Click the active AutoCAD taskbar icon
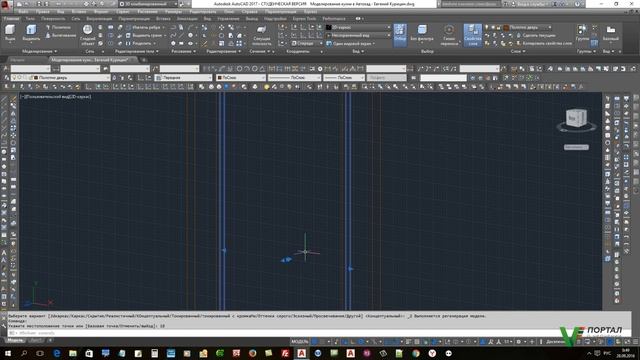Image resolution: width=640 pixels, height=360 pixels. pos(302,353)
